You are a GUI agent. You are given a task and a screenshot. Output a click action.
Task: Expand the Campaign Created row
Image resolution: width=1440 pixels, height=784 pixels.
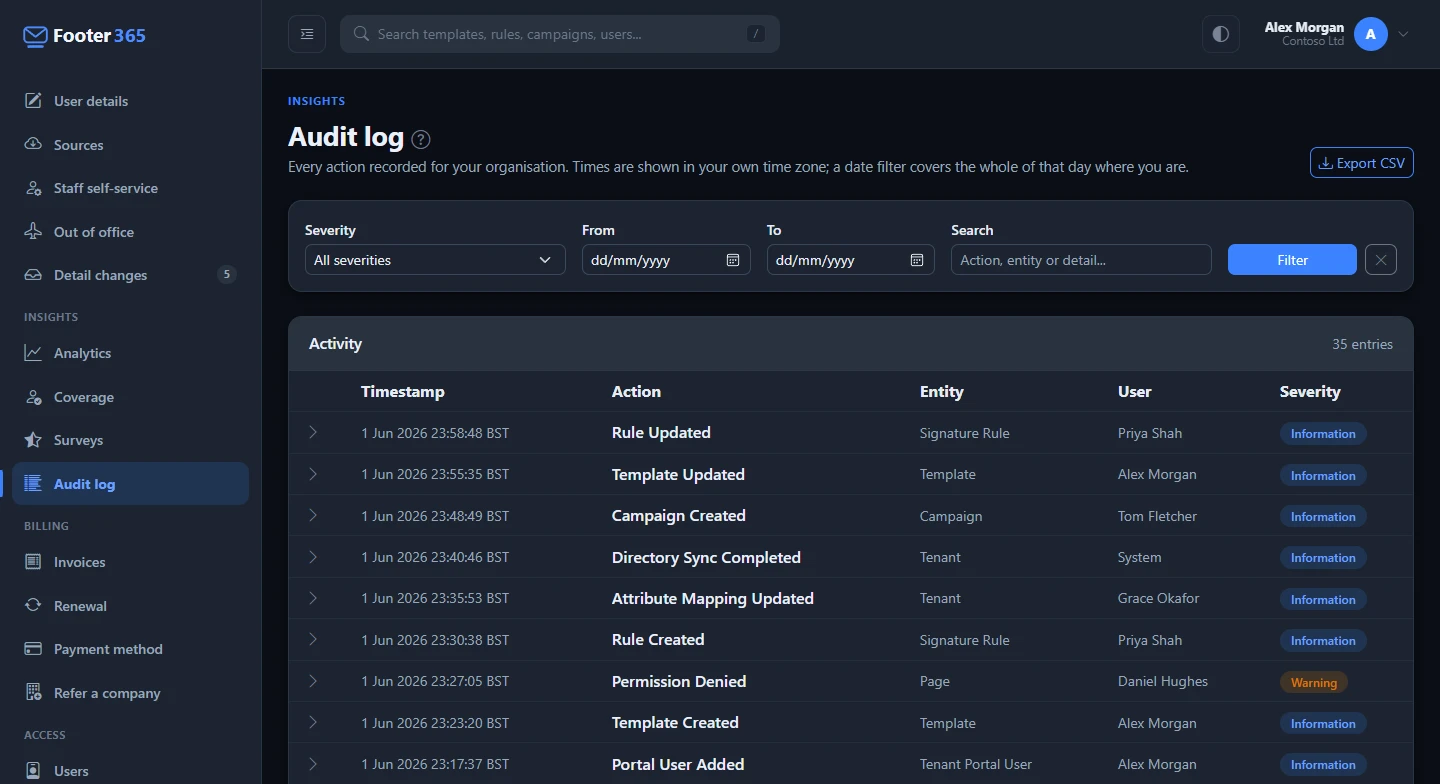(x=313, y=516)
